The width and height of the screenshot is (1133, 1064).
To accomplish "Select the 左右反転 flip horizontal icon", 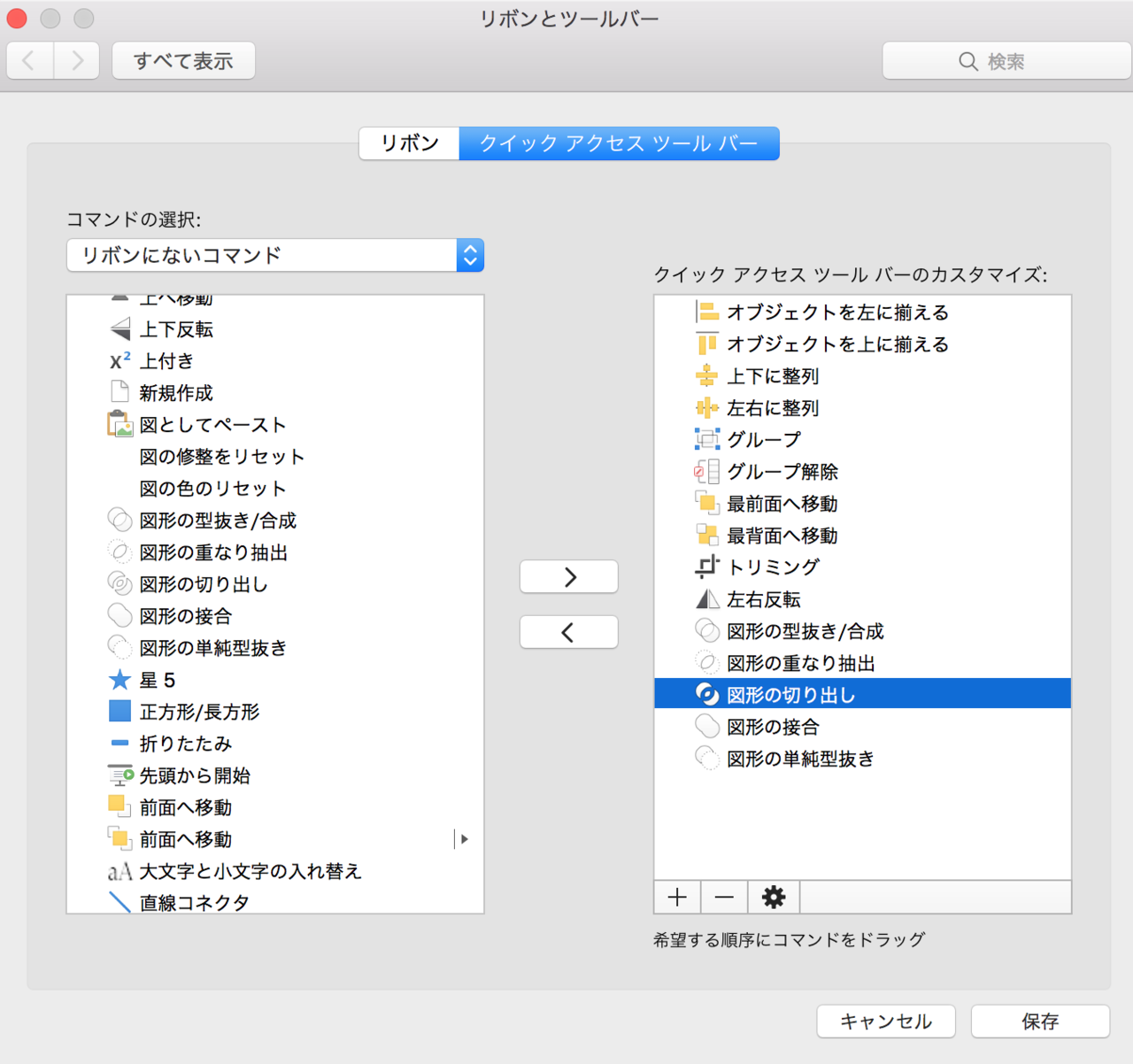I will 706,599.
